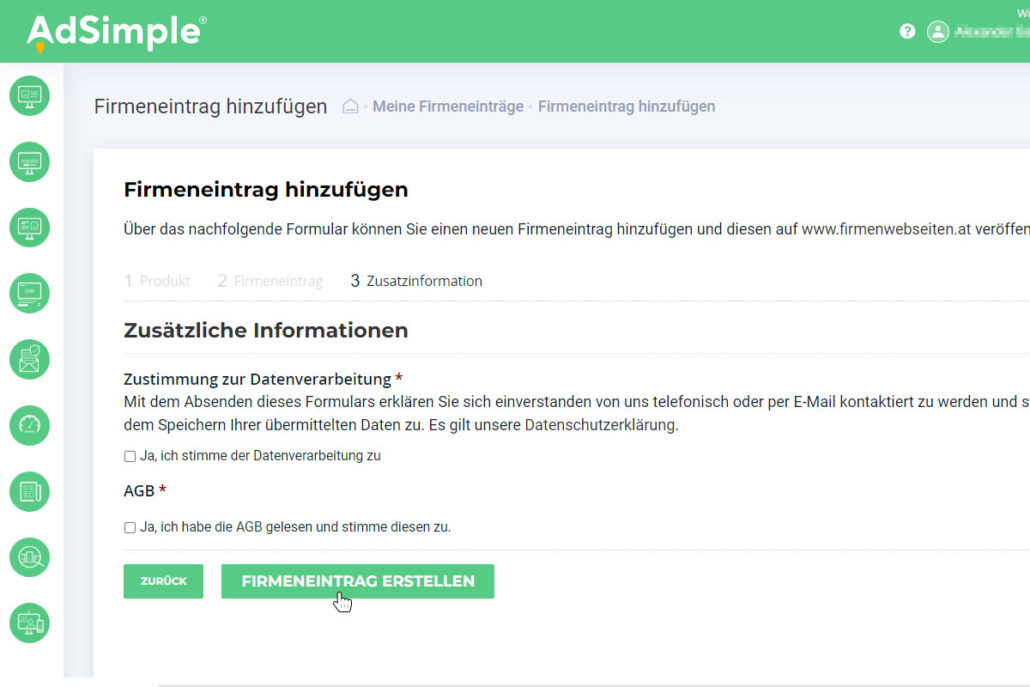Switch to step '2 Firmeneintrag'
This screenshot has height=687, width=1030.
point(270,281)
